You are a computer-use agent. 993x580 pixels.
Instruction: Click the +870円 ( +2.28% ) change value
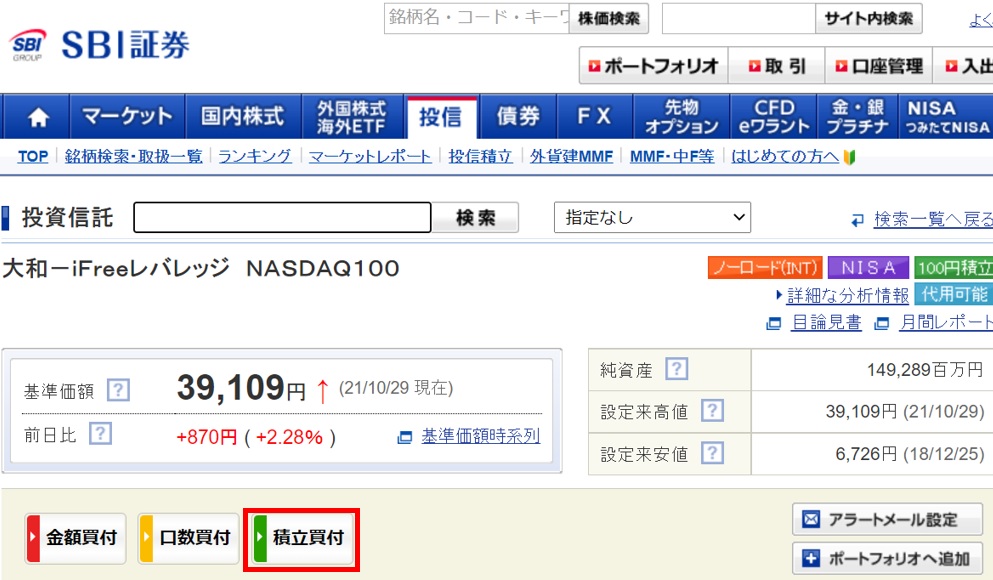point(256,437)
